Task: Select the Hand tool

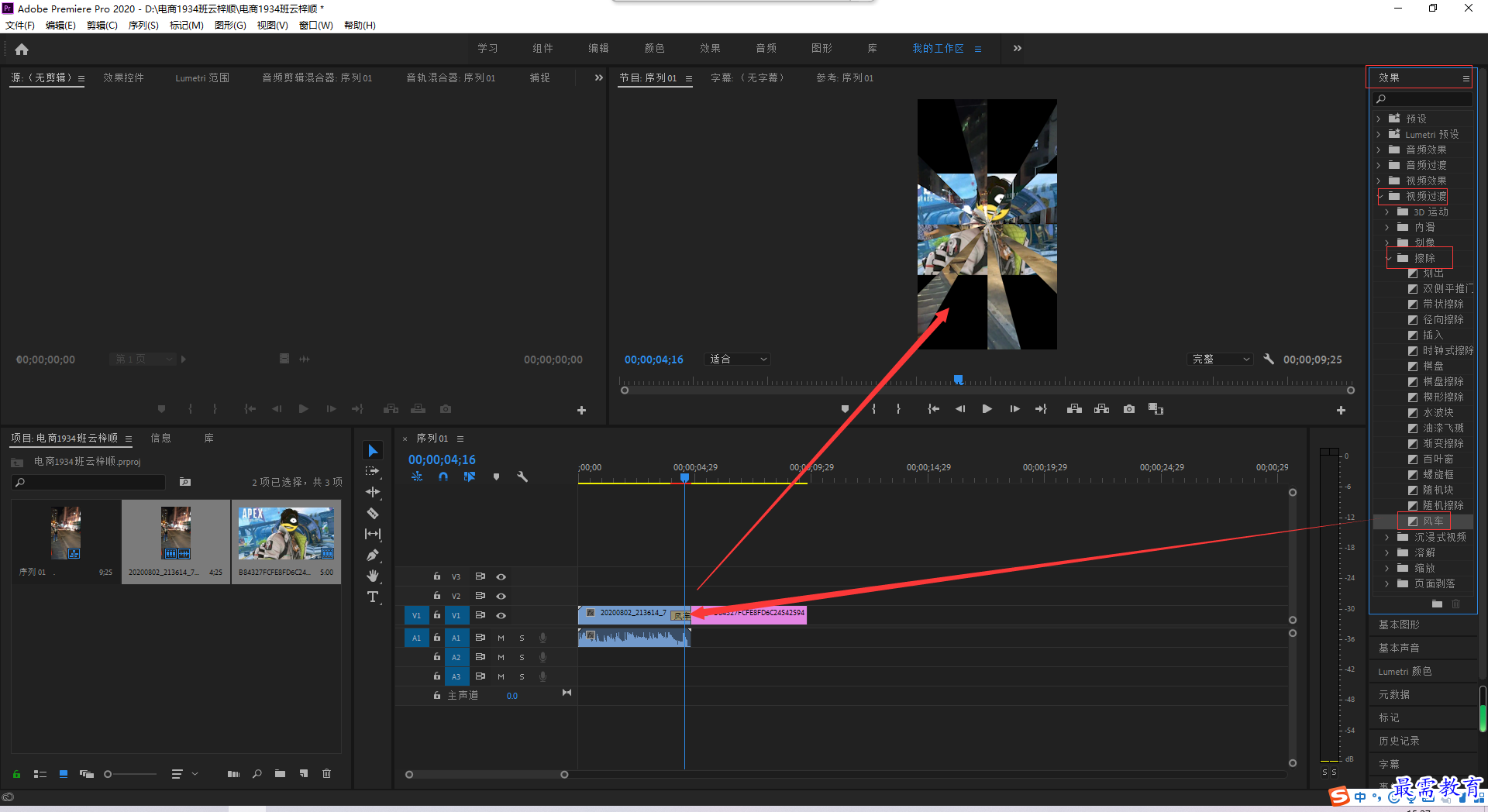Action: [373, 576]
